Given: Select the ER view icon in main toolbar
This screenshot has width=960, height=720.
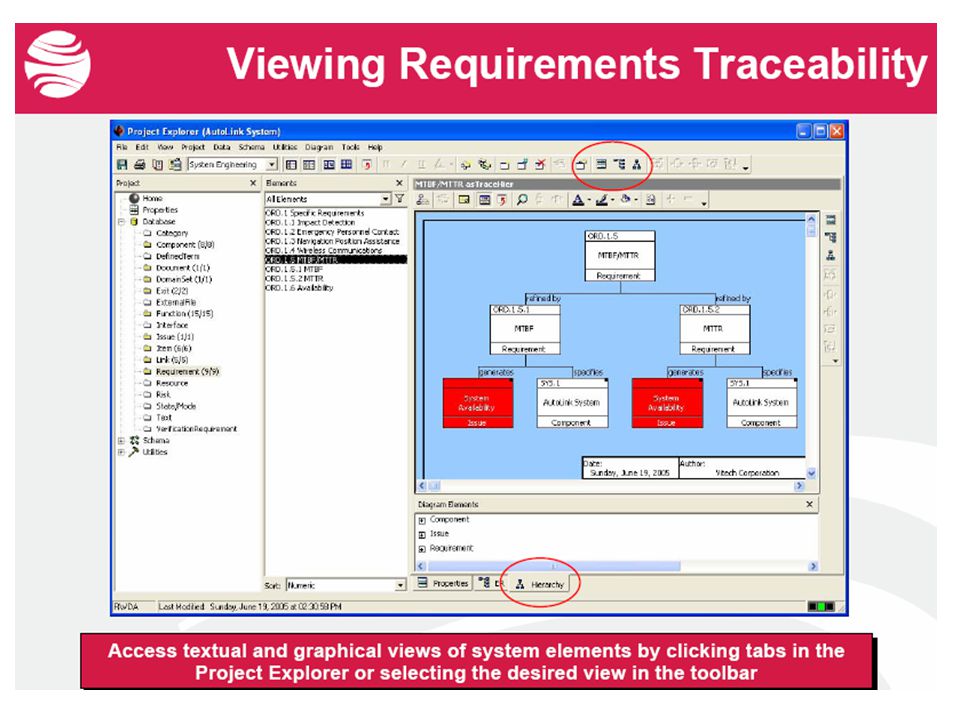Looking at the screenshot, I should pyautogui.click(x=620, y=164).
